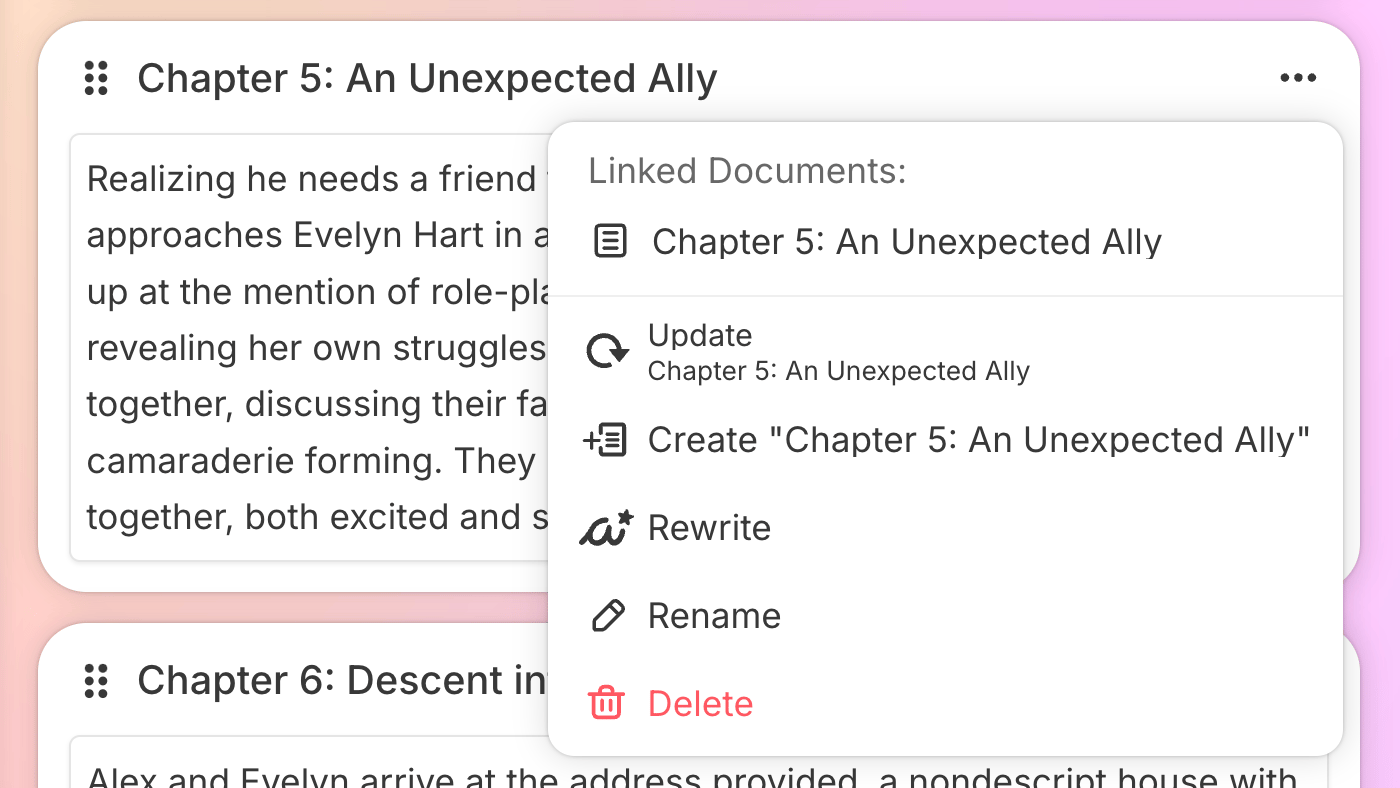The image size is (1400, 788).
Task: Select Rename in the context menu
Action: 714,615
